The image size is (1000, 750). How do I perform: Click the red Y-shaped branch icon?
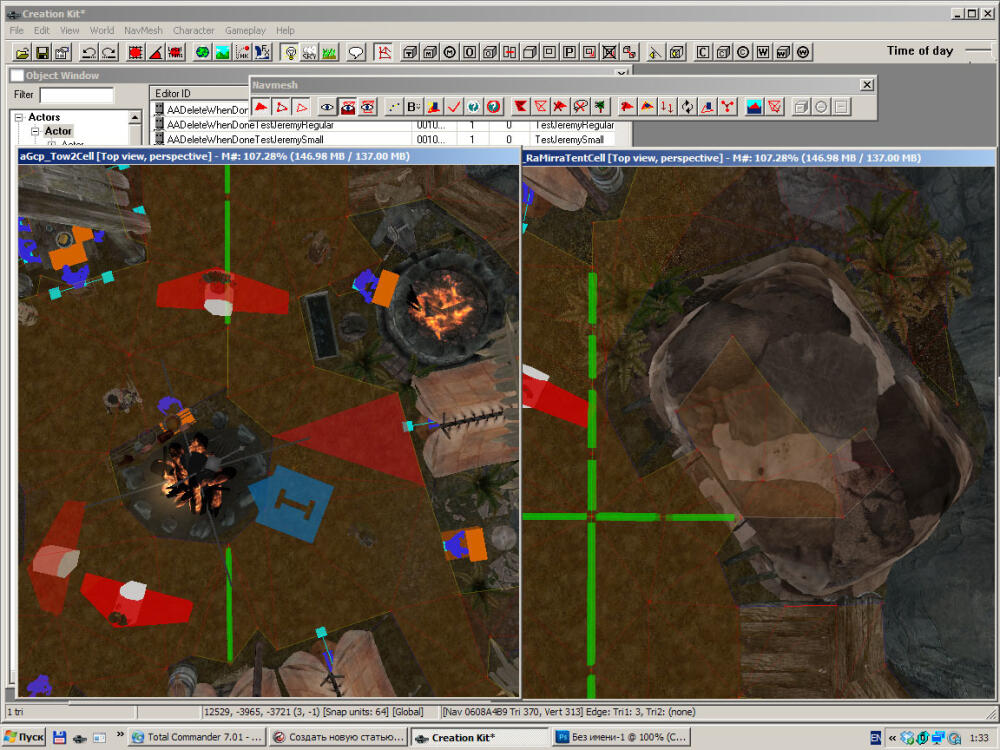coord(726,107)
